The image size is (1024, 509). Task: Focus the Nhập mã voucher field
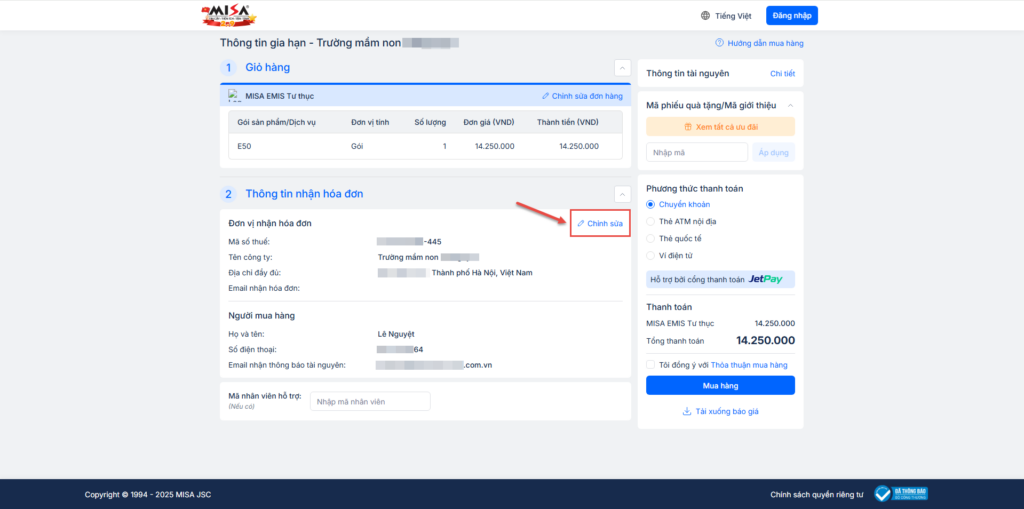pyautogui.click(x=697, y=152)
